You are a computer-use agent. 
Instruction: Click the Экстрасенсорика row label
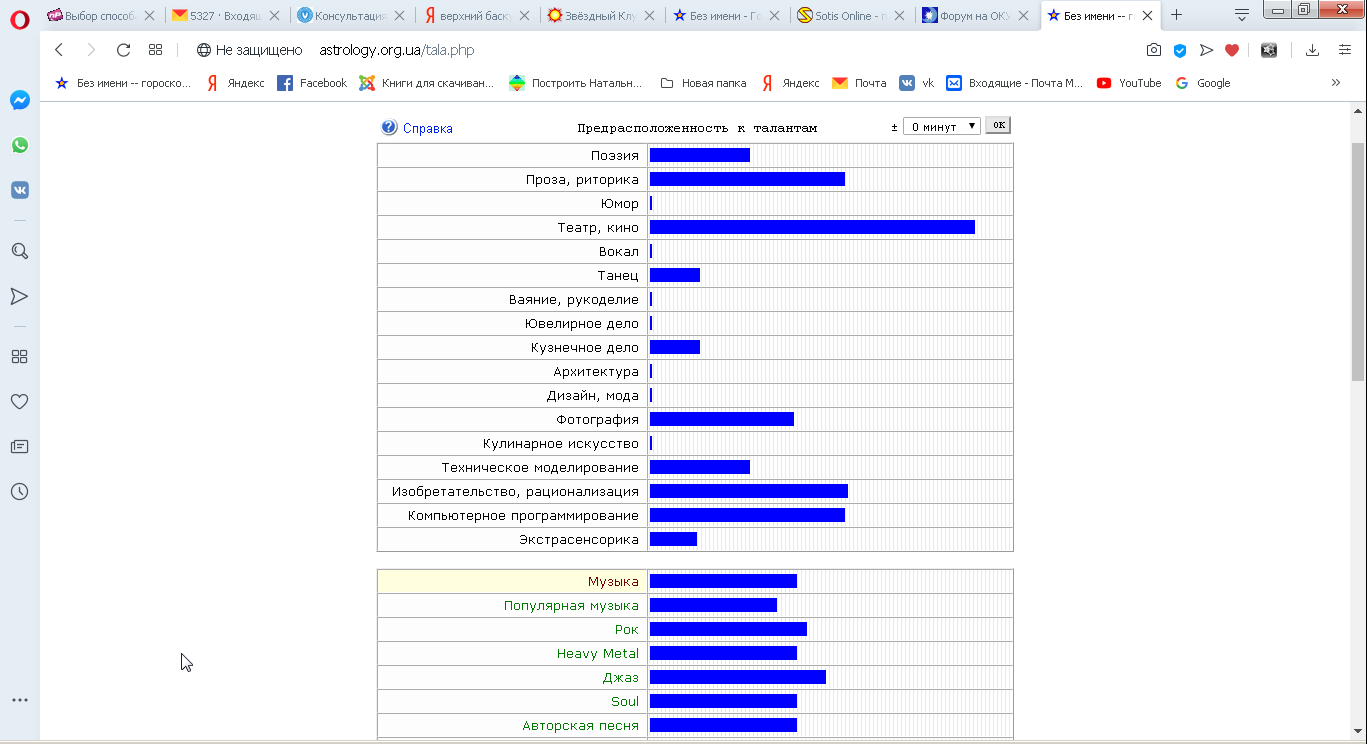coord(579,539)
